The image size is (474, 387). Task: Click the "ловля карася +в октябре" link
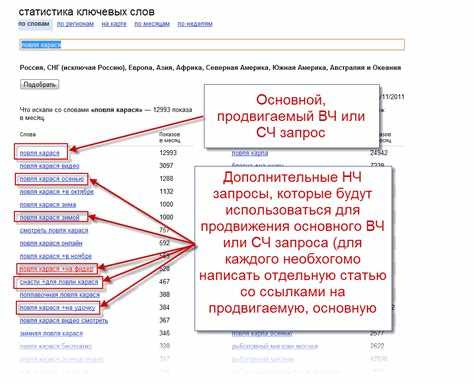coord(57,192)
